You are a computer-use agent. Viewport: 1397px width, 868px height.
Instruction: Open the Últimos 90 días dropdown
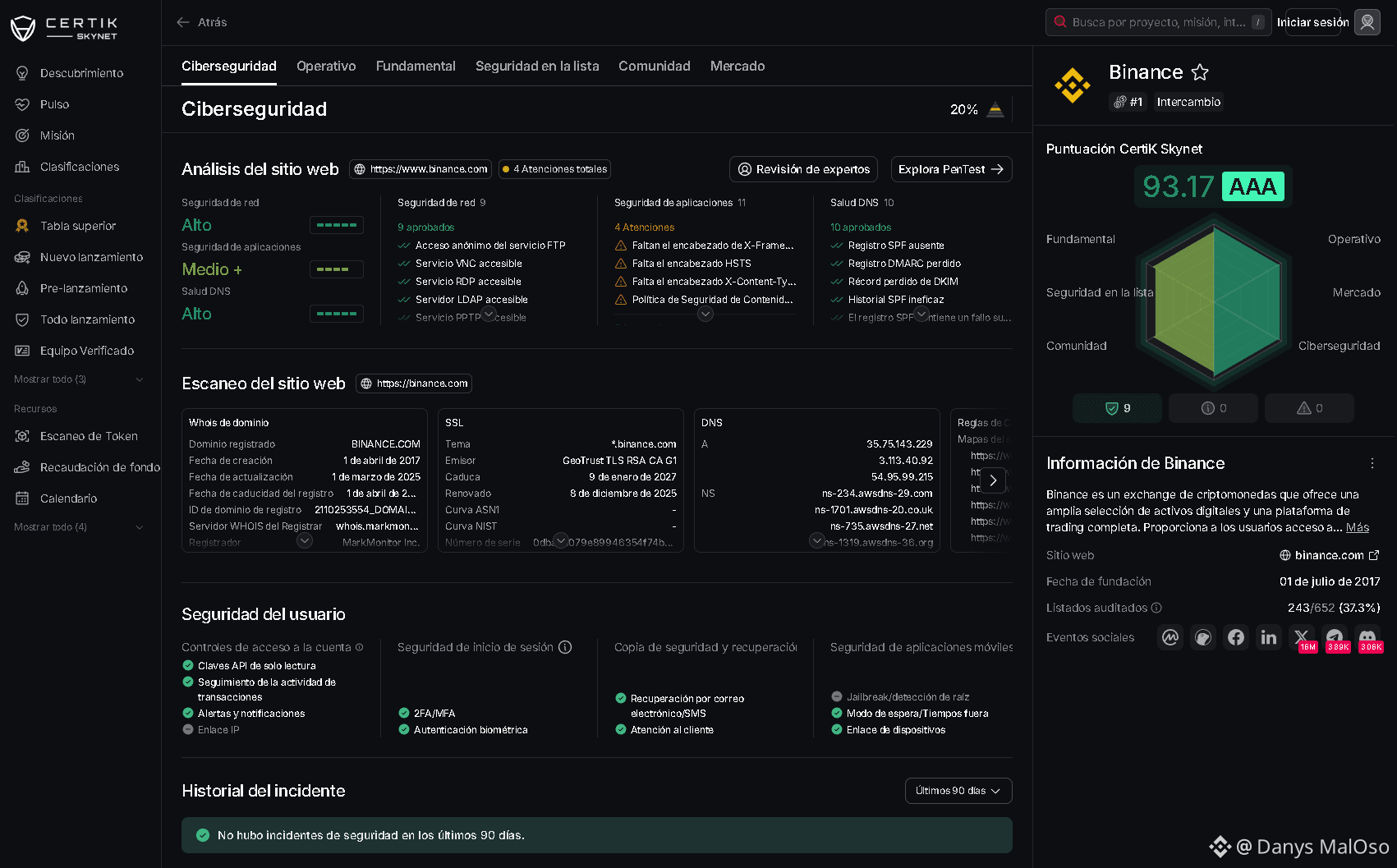click(958, 791)
